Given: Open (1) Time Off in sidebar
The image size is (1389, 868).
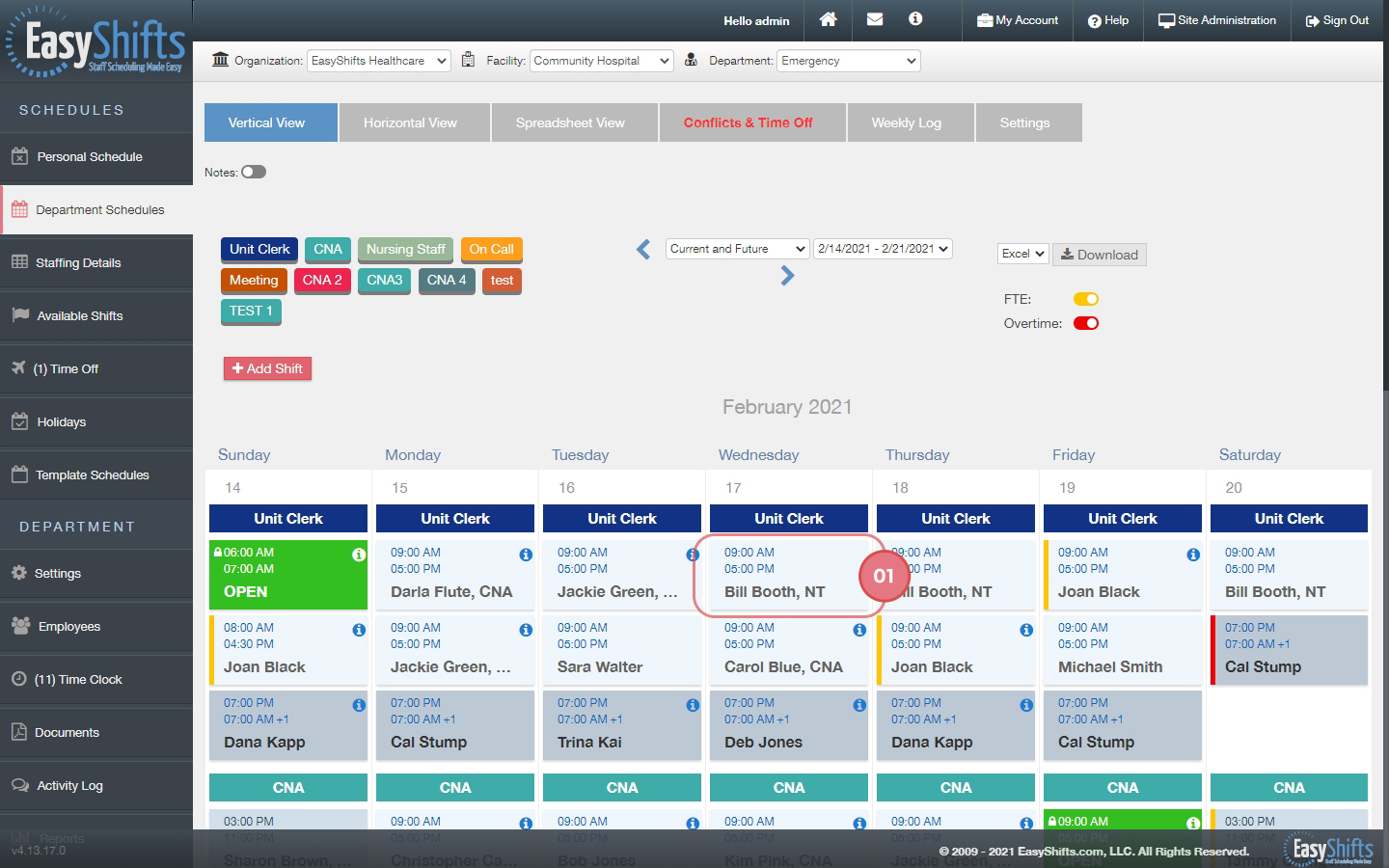Looking at the screenshot, I should [96, 368].
